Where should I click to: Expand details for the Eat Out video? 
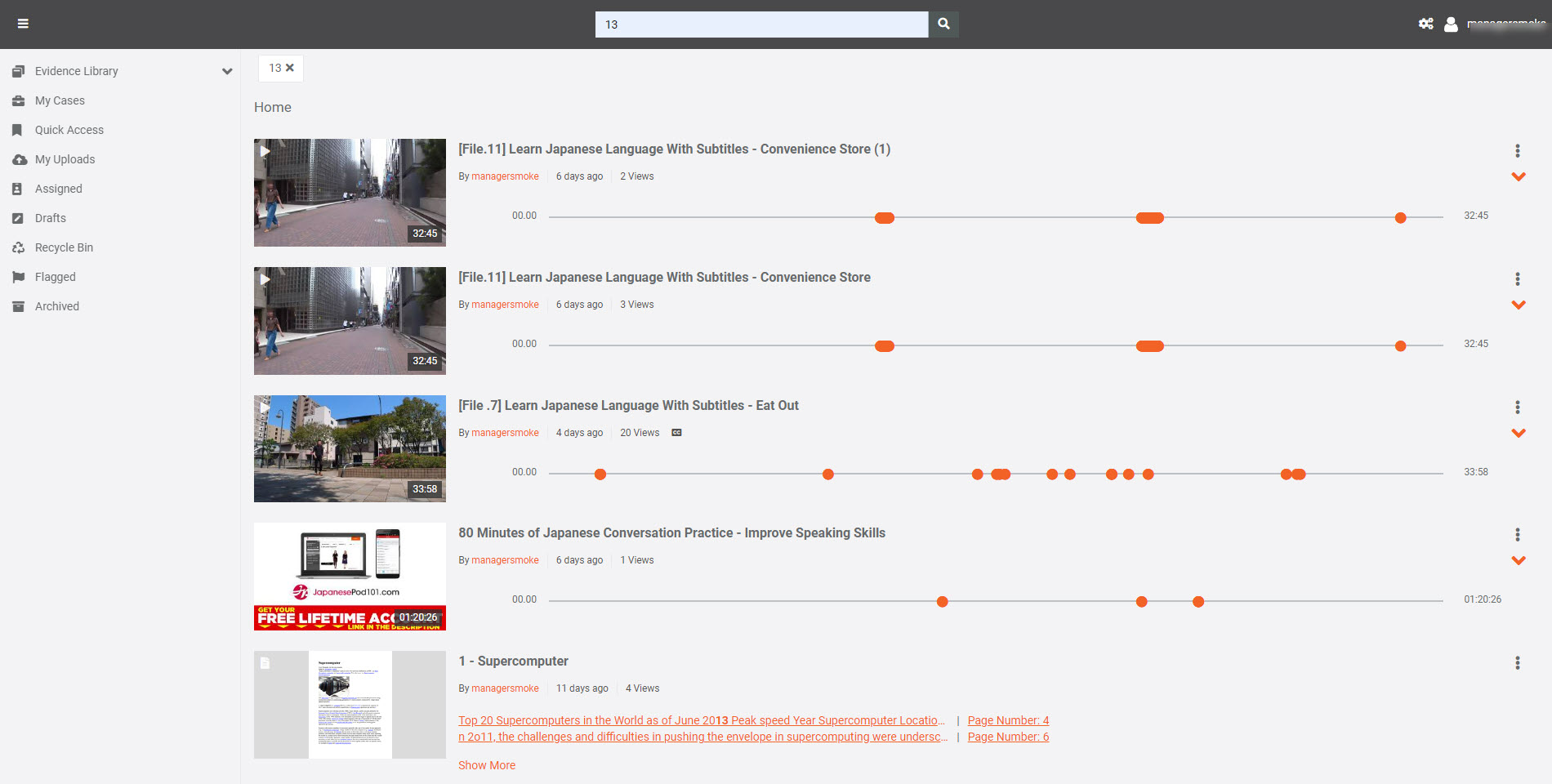coord(1519,433)
